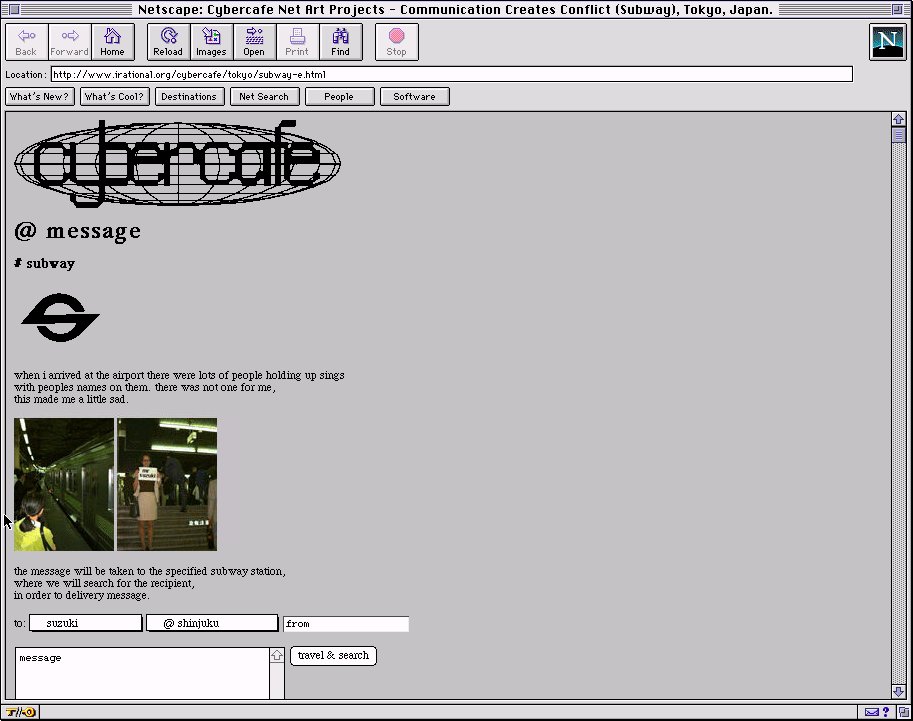Open photo of woman holding sign

(167, 484)
